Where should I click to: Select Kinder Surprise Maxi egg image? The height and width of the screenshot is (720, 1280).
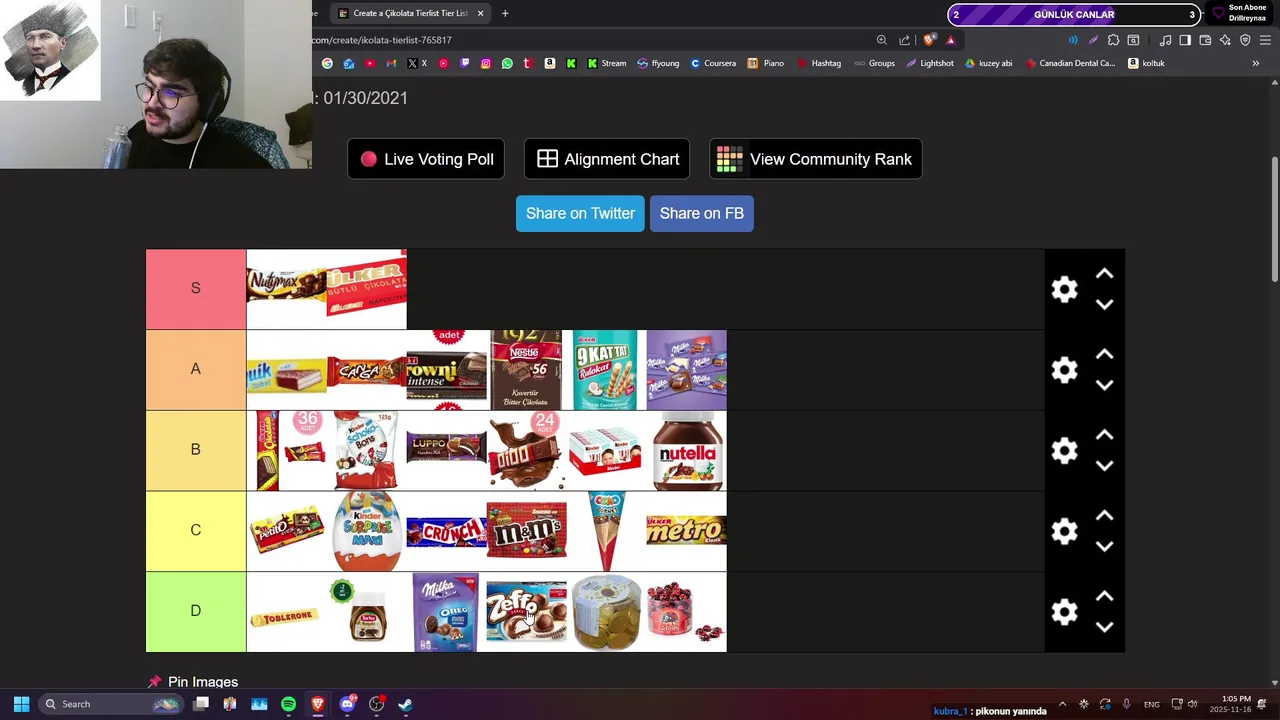point(367,531)
